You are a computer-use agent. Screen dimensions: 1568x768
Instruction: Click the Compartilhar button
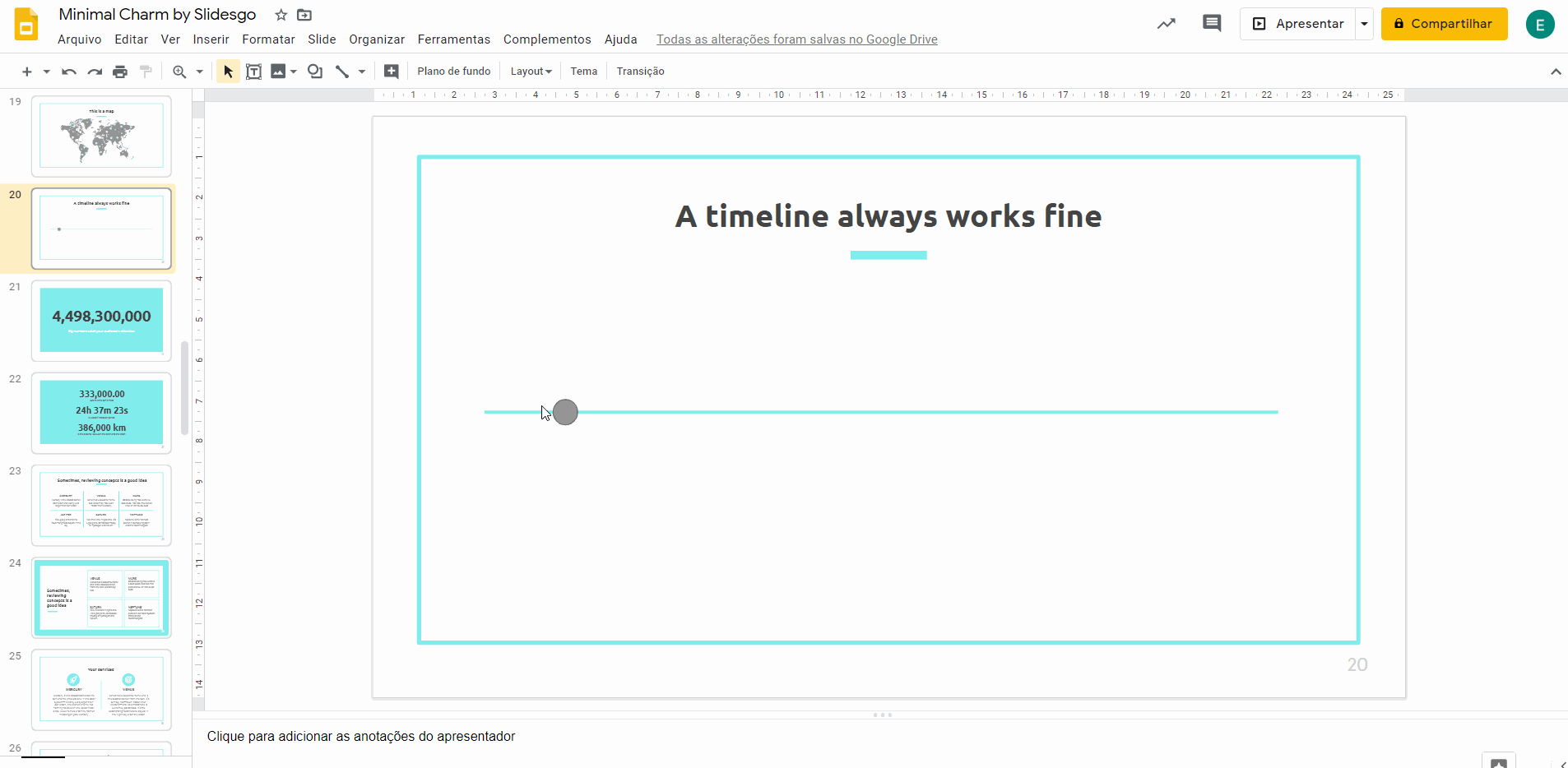(x=1444, y=24)
